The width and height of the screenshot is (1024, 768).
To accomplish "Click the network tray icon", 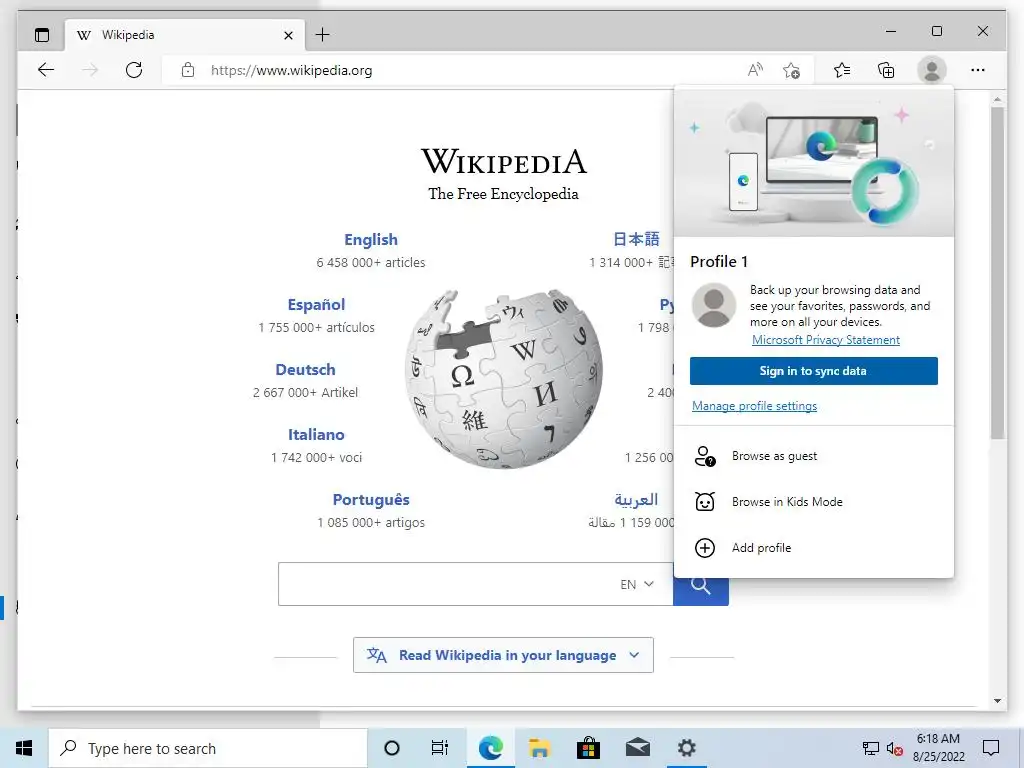I will (x=871, y=748).
